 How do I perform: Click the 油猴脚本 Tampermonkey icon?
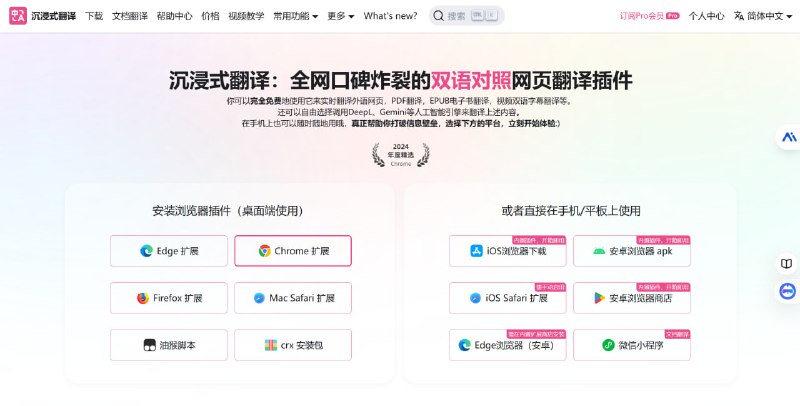click(150, 345)
